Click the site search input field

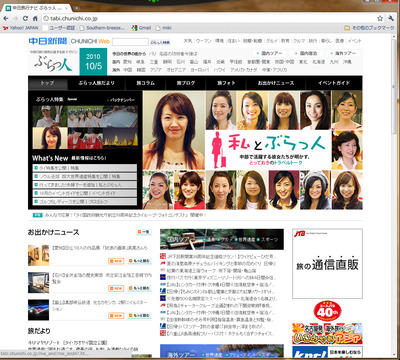130,42
